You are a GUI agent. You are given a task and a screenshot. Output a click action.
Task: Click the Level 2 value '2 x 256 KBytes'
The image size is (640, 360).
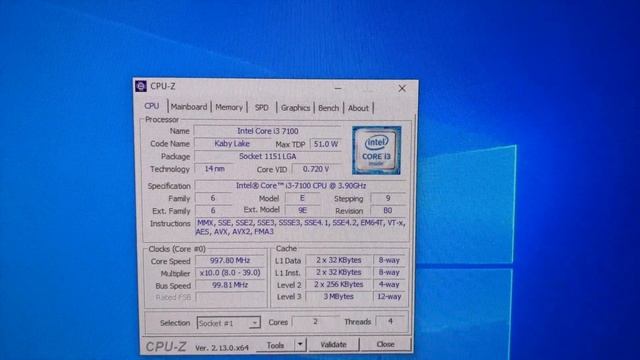click(x=338, y=284)
